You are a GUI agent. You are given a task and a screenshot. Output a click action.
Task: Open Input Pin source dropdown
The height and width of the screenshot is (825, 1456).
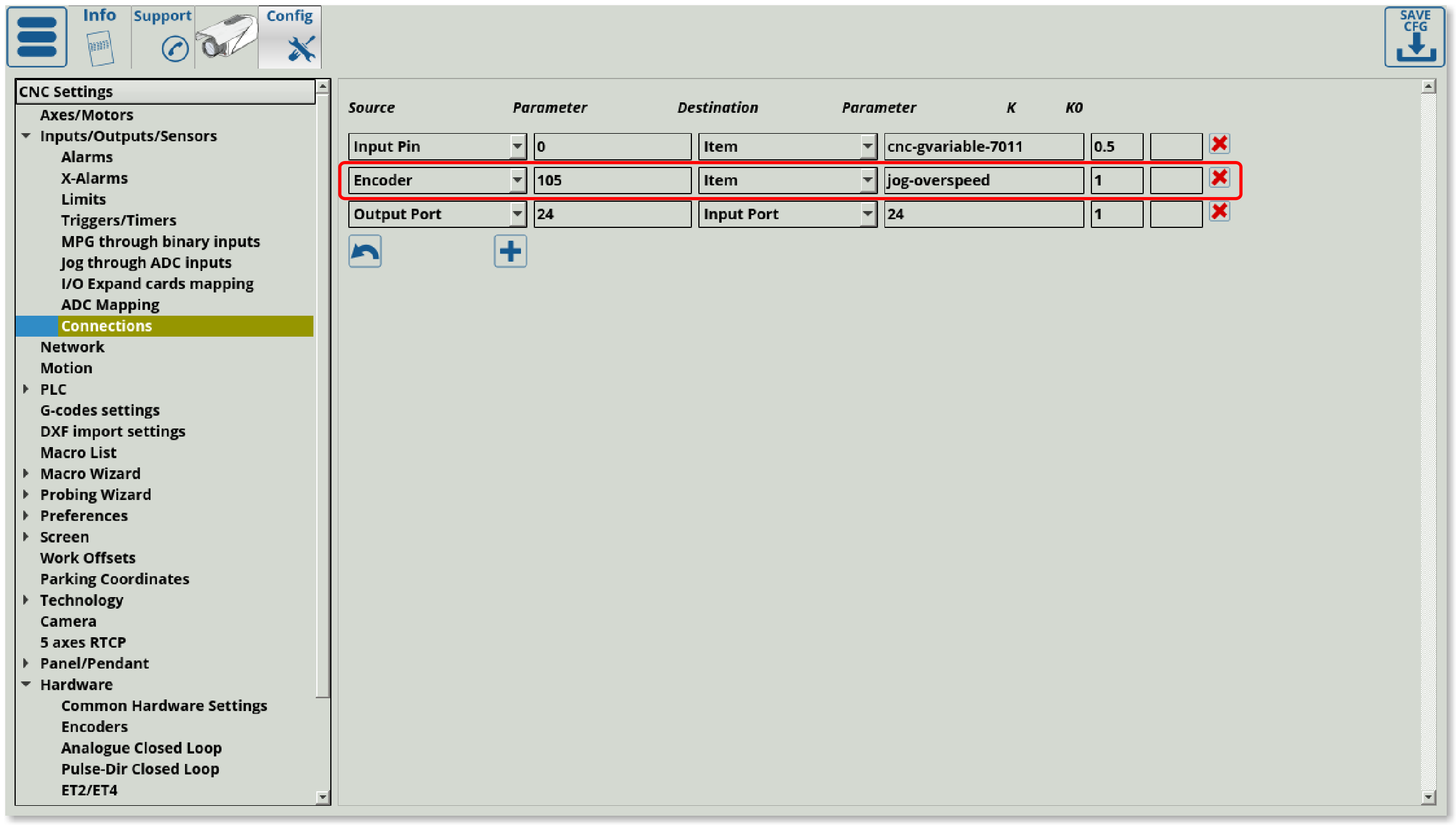[x=518, y=147]
